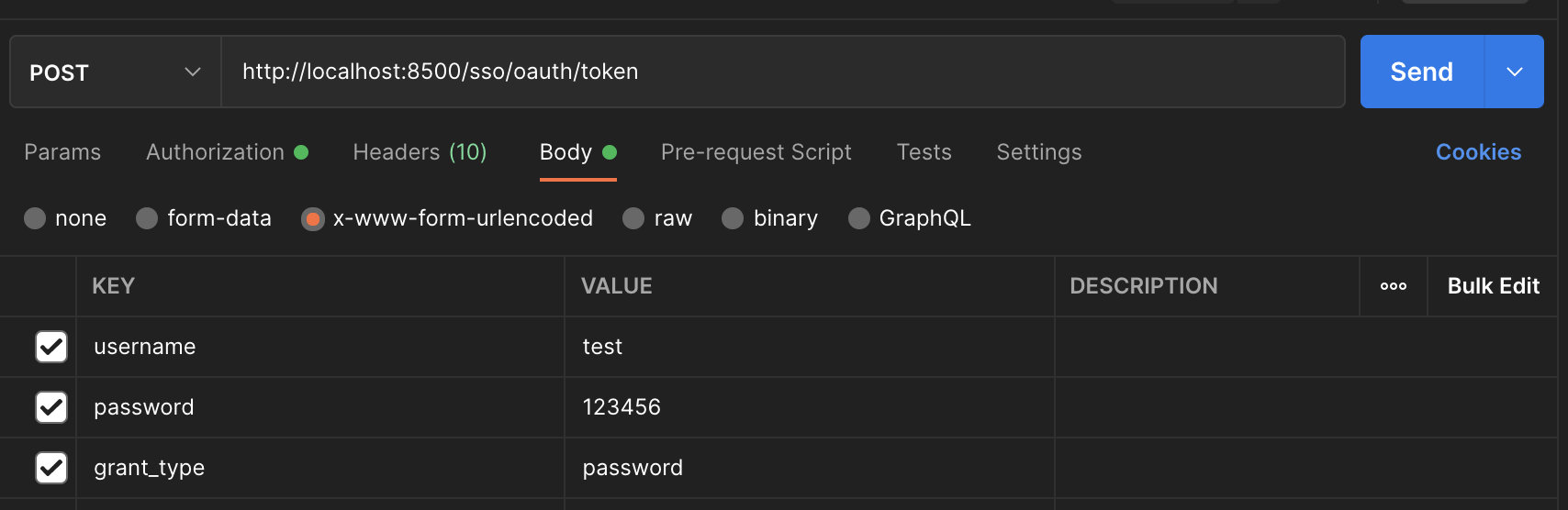This screenshot has width=1568, height=510.
Task: Choose the form-data body option
Action: tap(147, 218)
